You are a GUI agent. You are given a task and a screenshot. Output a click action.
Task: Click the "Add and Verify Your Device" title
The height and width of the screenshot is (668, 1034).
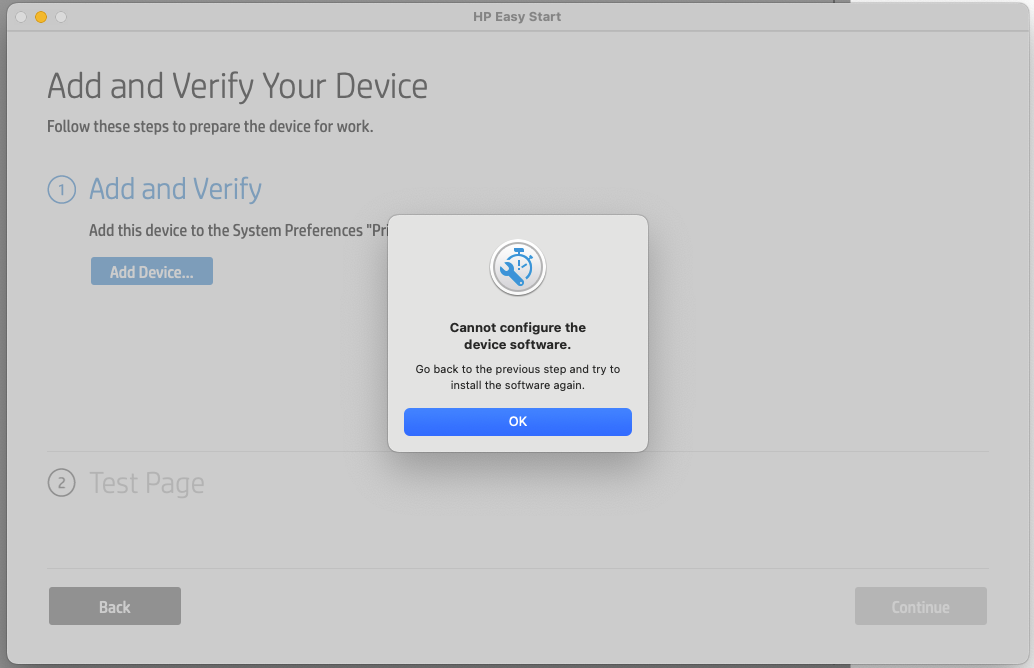click(237, 86)
